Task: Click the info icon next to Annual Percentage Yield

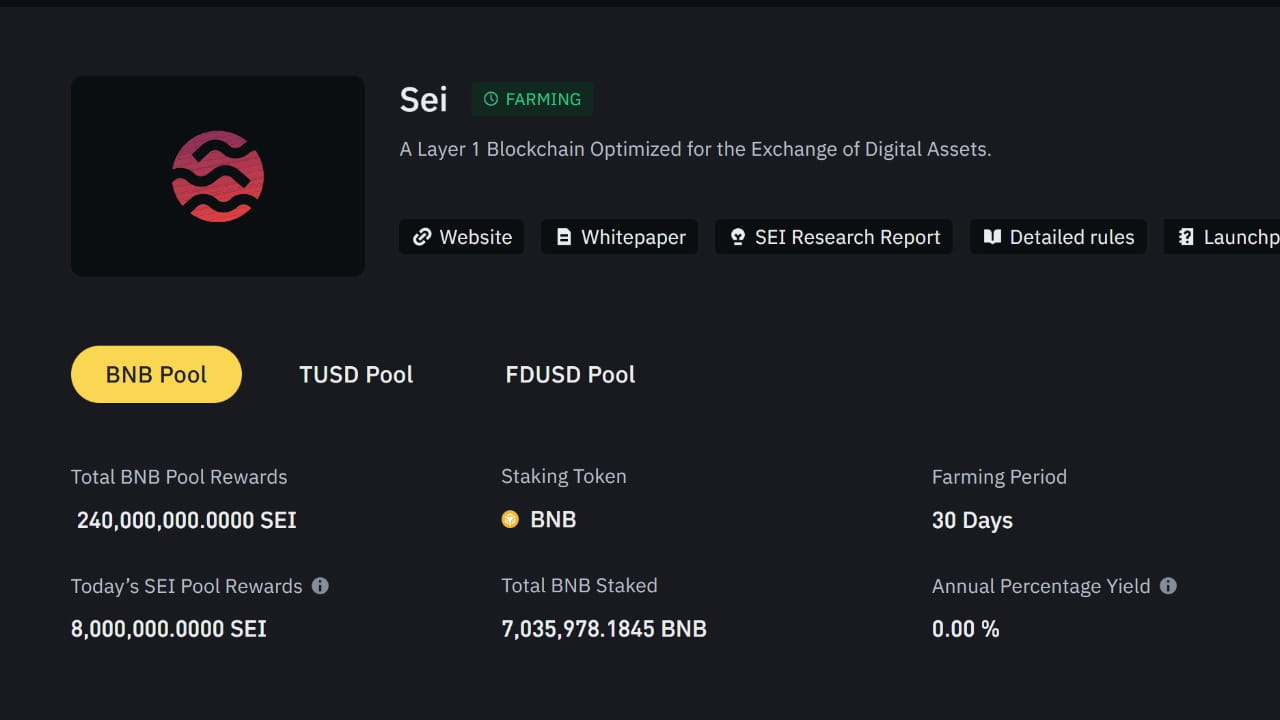Action: pyautogui.click(x=1168, y=586)
